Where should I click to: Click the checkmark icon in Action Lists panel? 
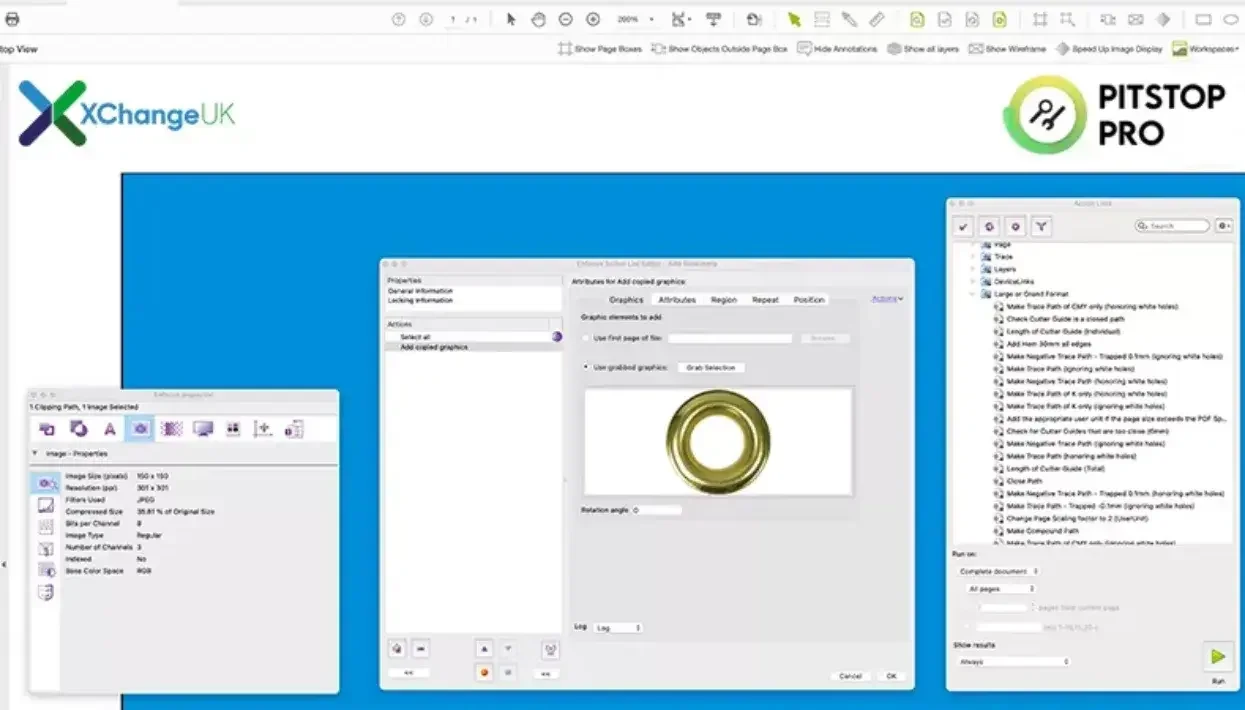[963, 227]
